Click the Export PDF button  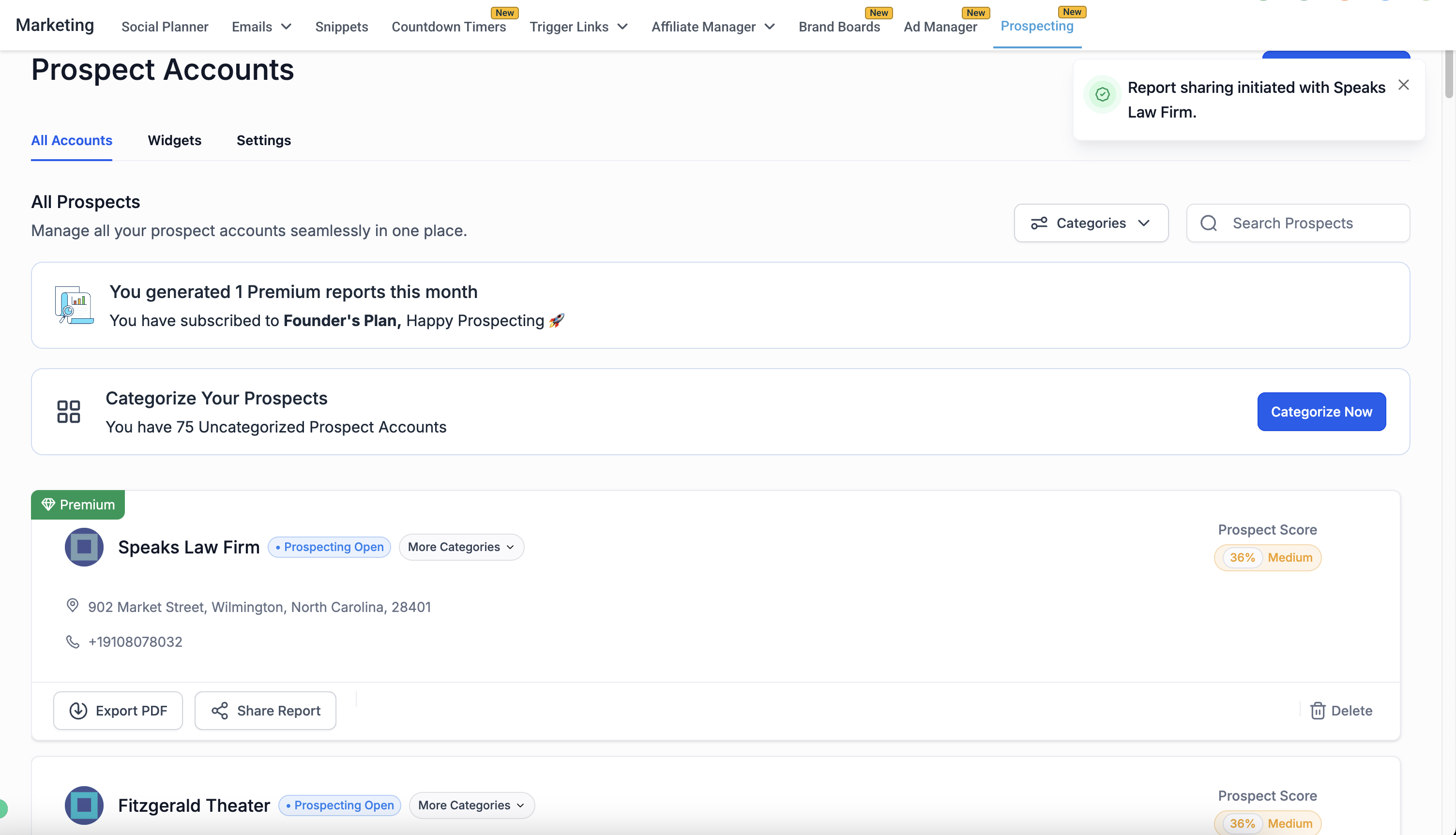[118, 711]
